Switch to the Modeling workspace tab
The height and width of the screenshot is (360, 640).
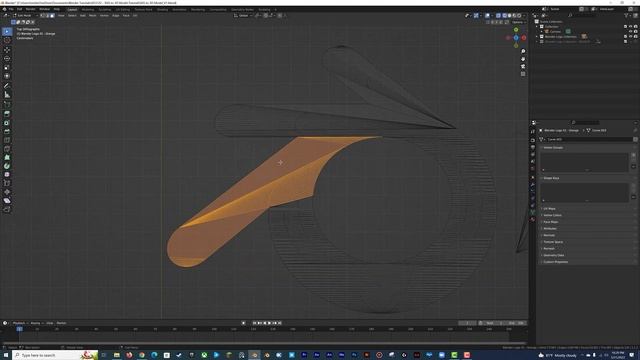pyautogui.click(x=87, y=9)
